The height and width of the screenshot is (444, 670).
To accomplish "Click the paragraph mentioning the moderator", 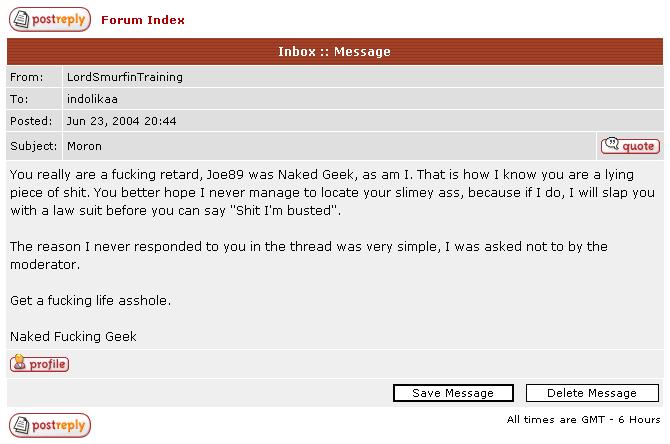I will click(309, 256).
